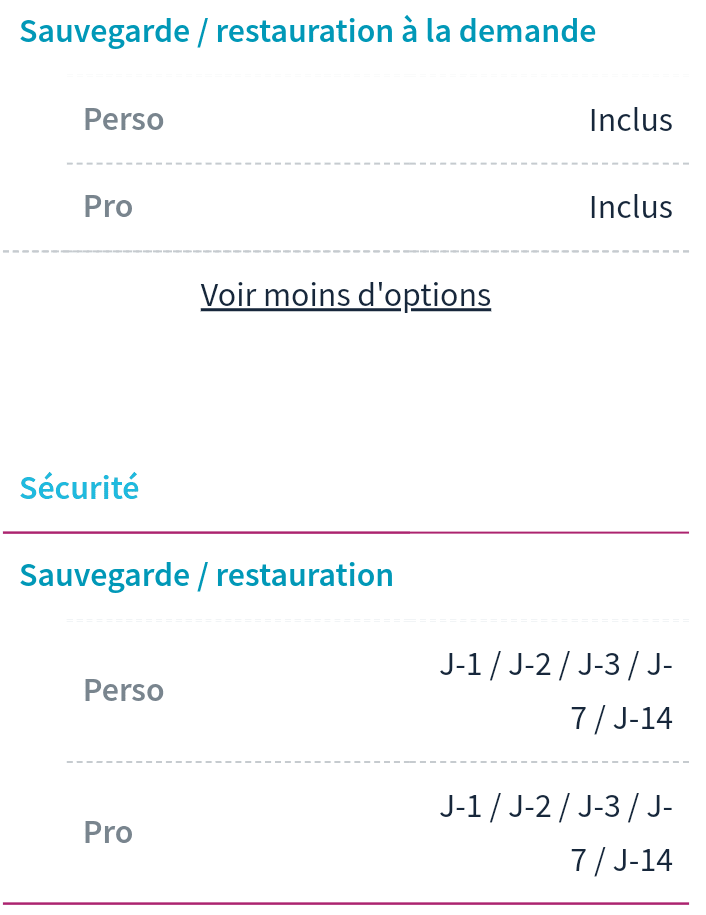The image size is (706, 915).
Task: Click "7 / J-14" in the Pro row
Action: [x=621, y=860]
